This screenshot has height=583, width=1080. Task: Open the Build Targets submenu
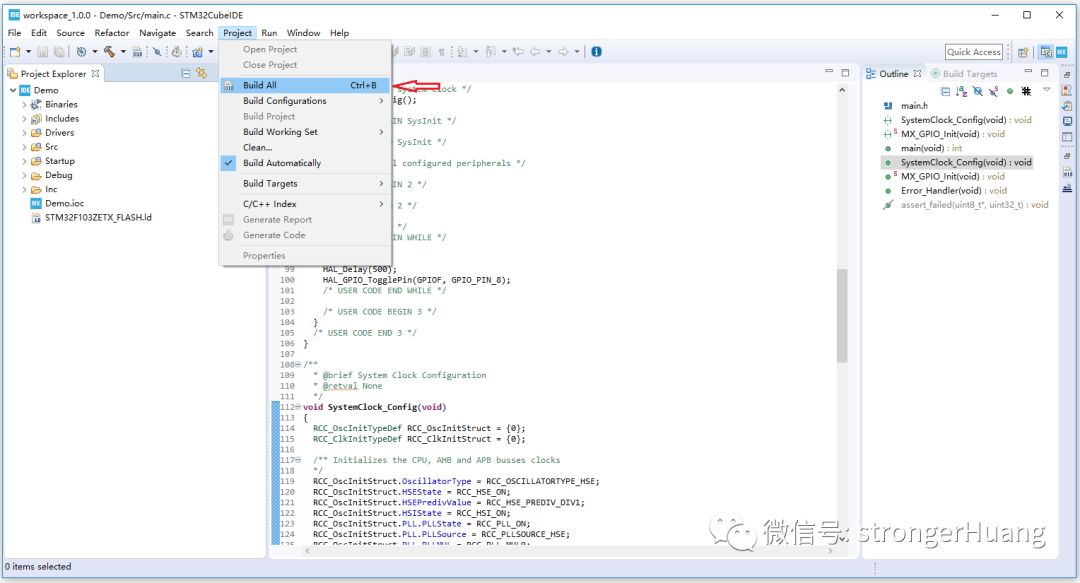click(x=305, y=183)
